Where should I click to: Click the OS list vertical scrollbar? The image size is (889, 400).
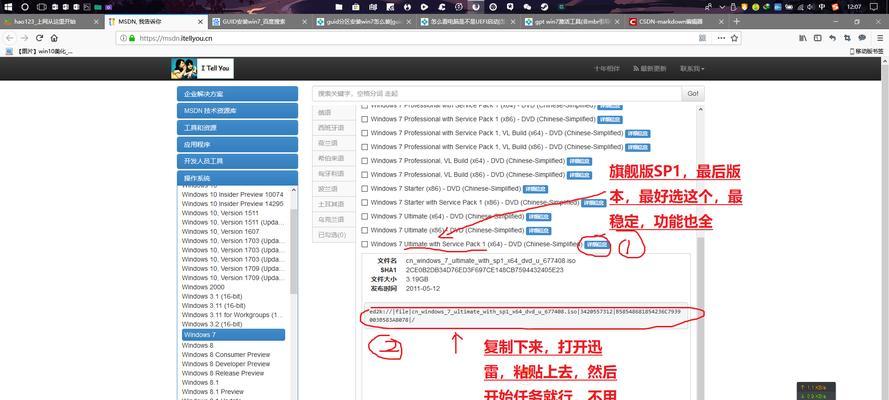(294, 251)
